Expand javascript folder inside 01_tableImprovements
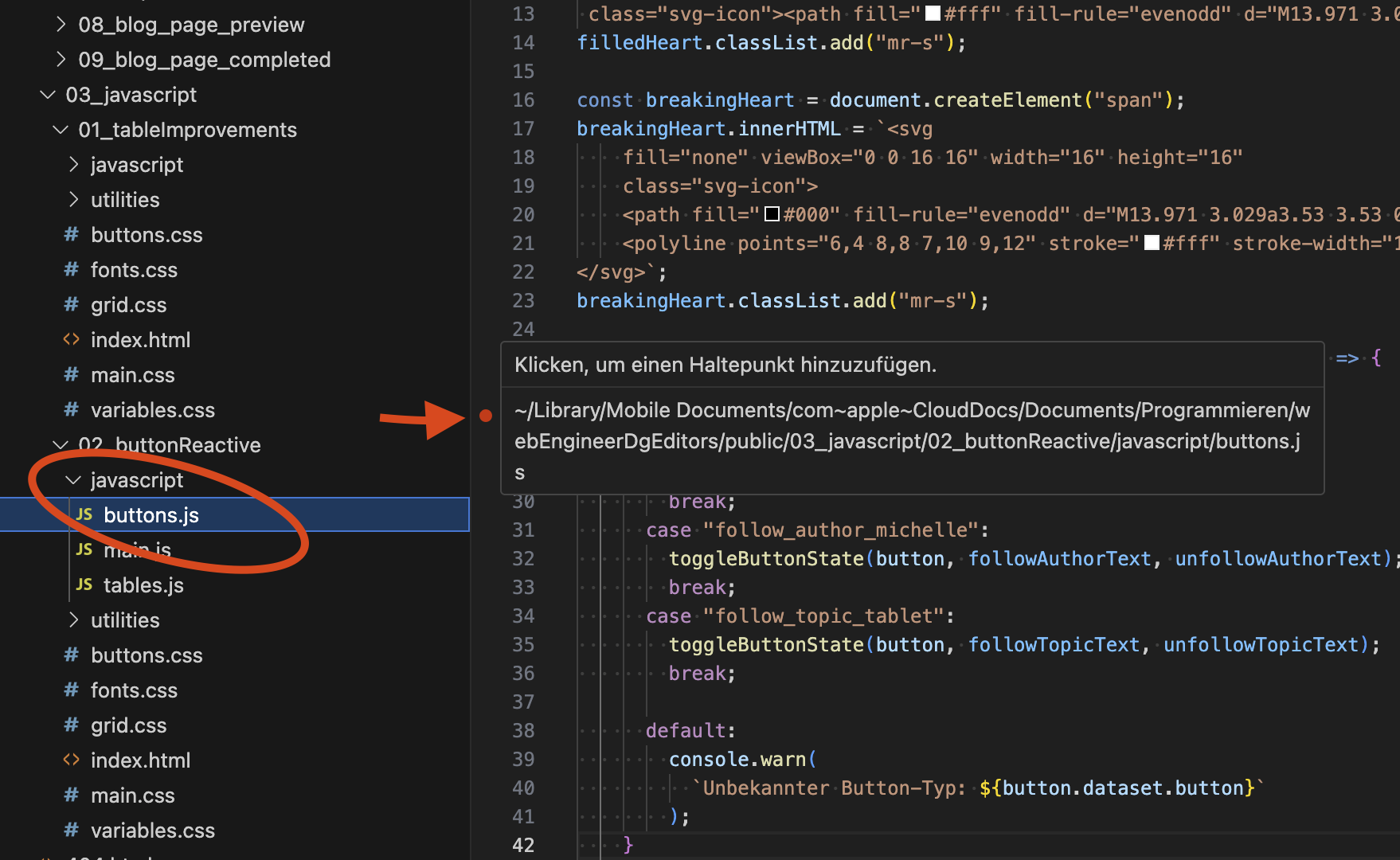1400x860 pixels. (73, 165)
